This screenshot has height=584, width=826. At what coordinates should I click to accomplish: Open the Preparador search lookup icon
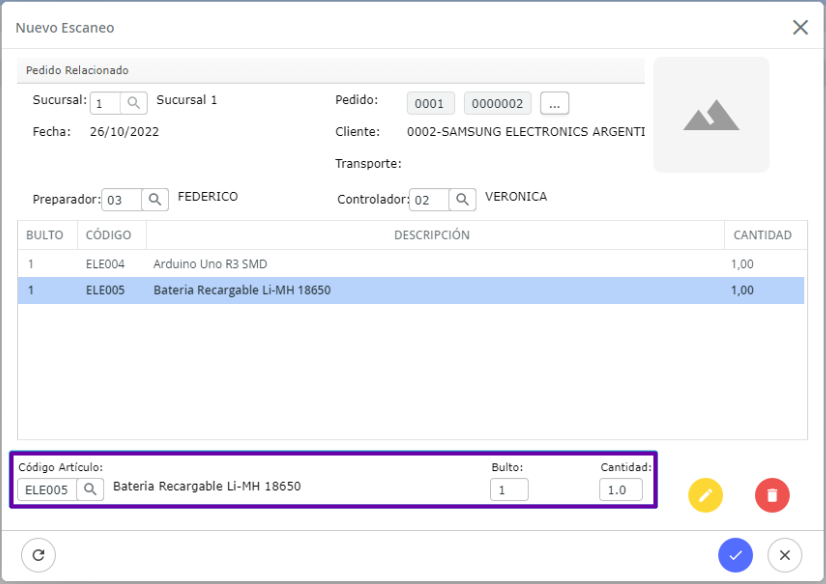[155, 200]
